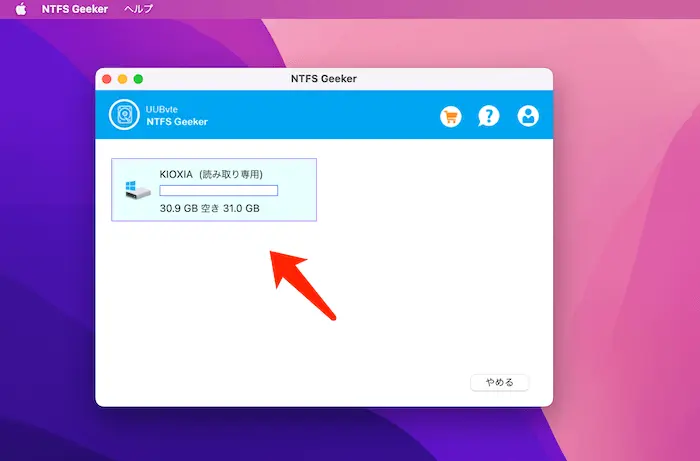Open the shopping cart purchase icon
Image resolution: width=700 pixels, height=461 pixels.
click(x=450, y=116)
